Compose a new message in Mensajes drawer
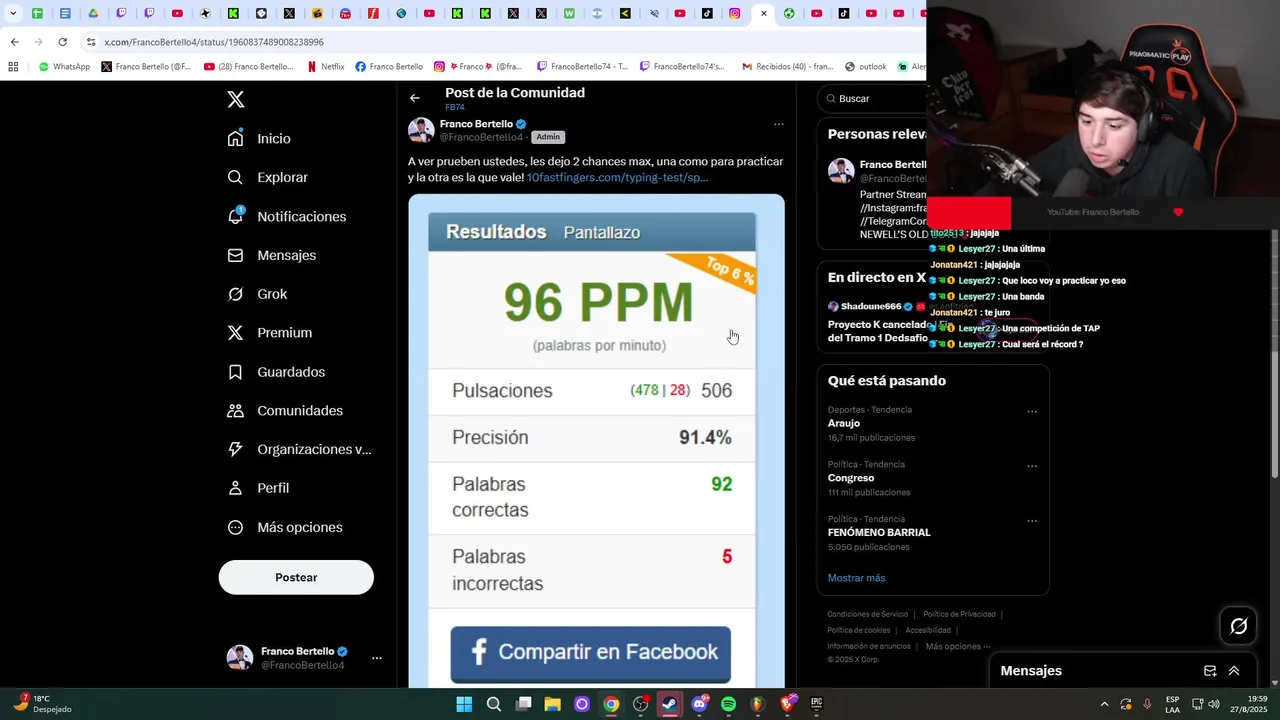Image resolution: width=1280 pixels, height=720 pixels. pyautogui.click(x=1210, y=671)
